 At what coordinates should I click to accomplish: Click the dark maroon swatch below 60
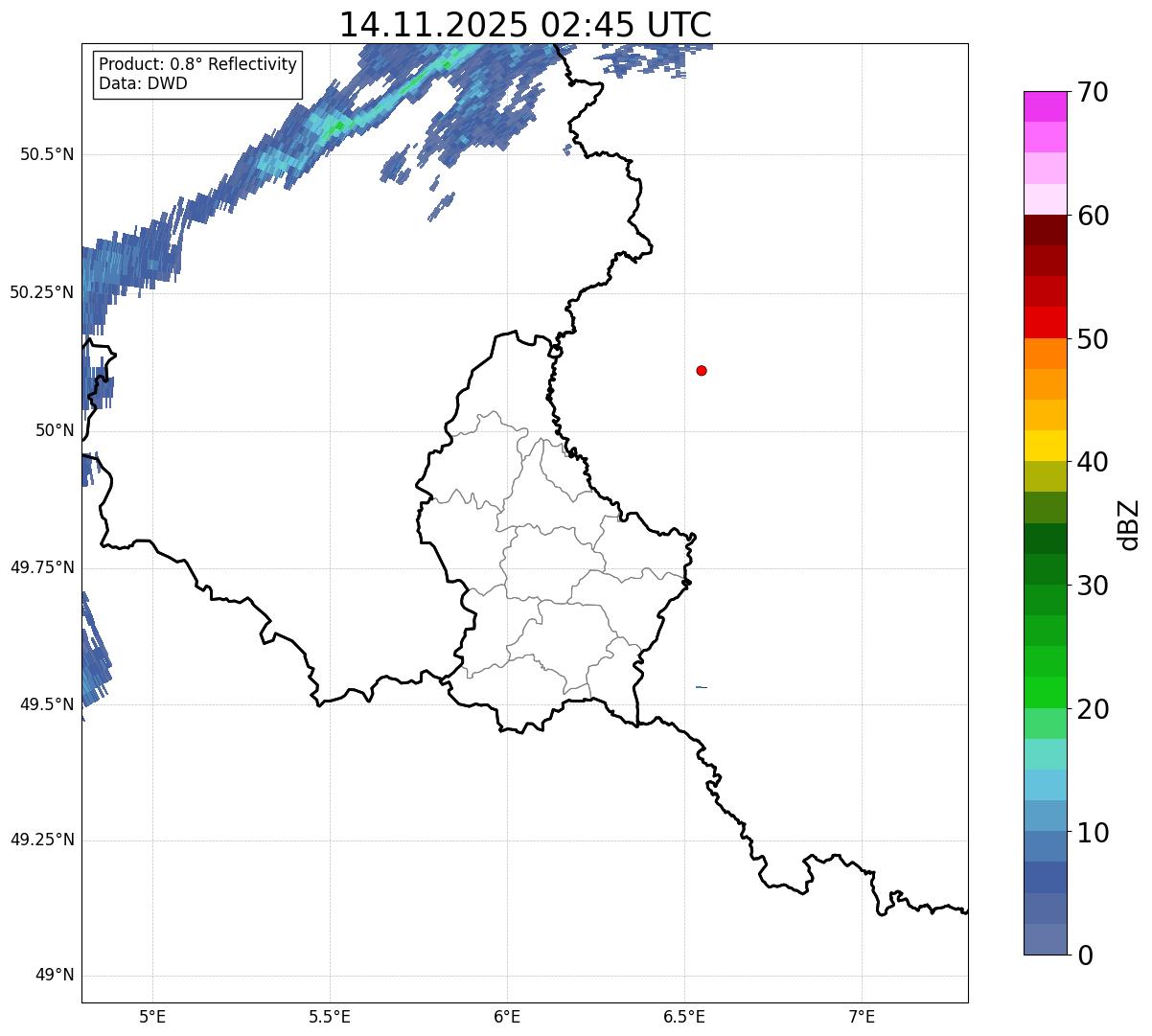[1046, 230]
